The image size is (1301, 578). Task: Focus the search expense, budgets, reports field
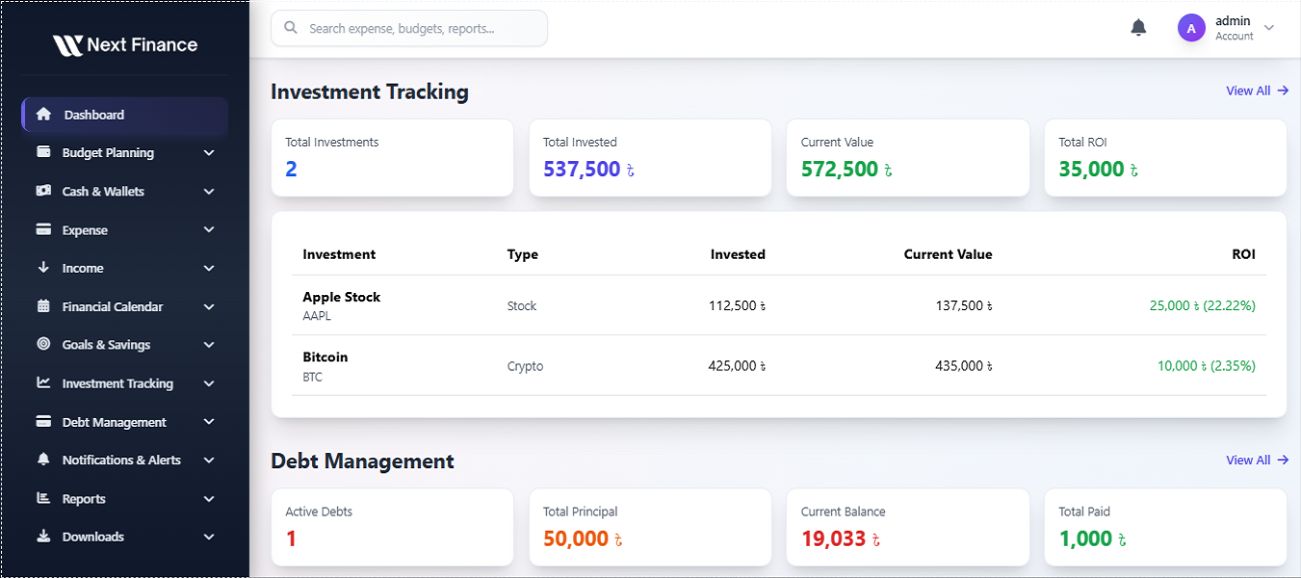409,28
